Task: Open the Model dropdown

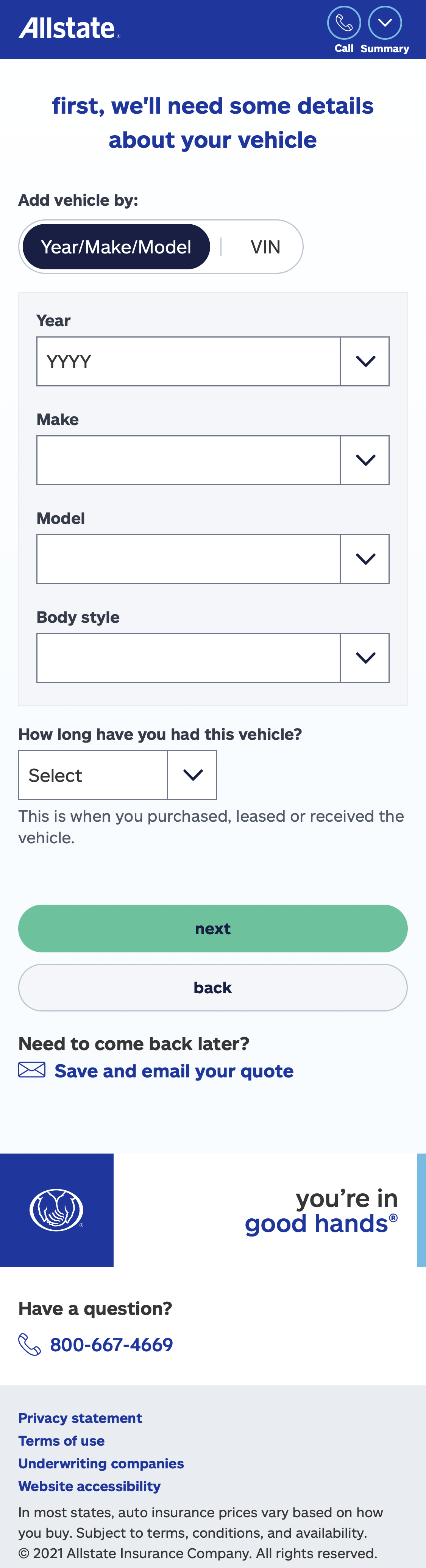Action: (x=365, y=559)
